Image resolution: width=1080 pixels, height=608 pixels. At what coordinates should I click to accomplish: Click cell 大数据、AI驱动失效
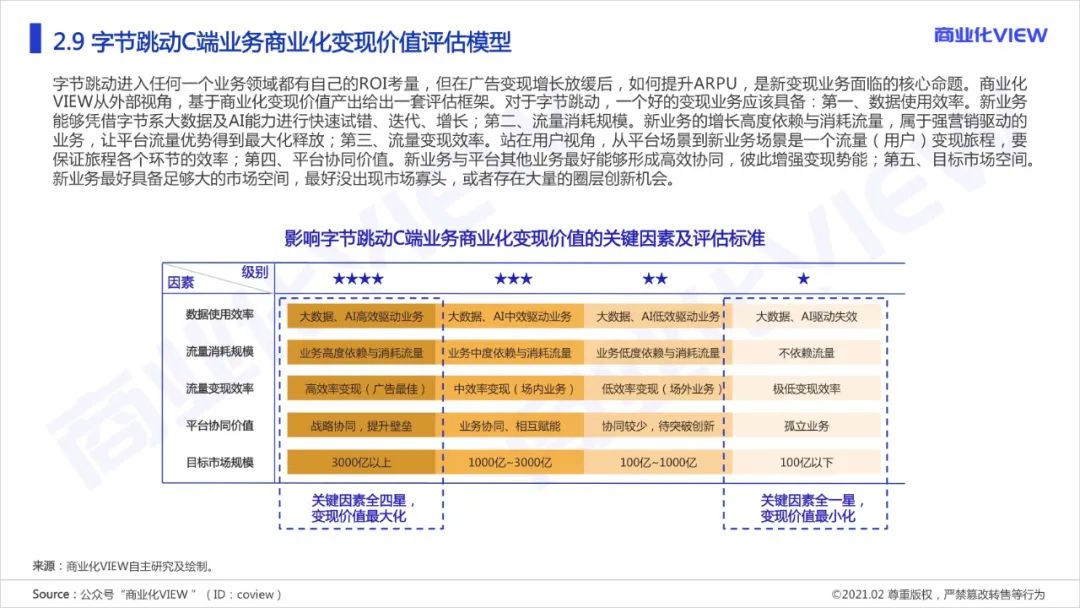click(807, 316)
